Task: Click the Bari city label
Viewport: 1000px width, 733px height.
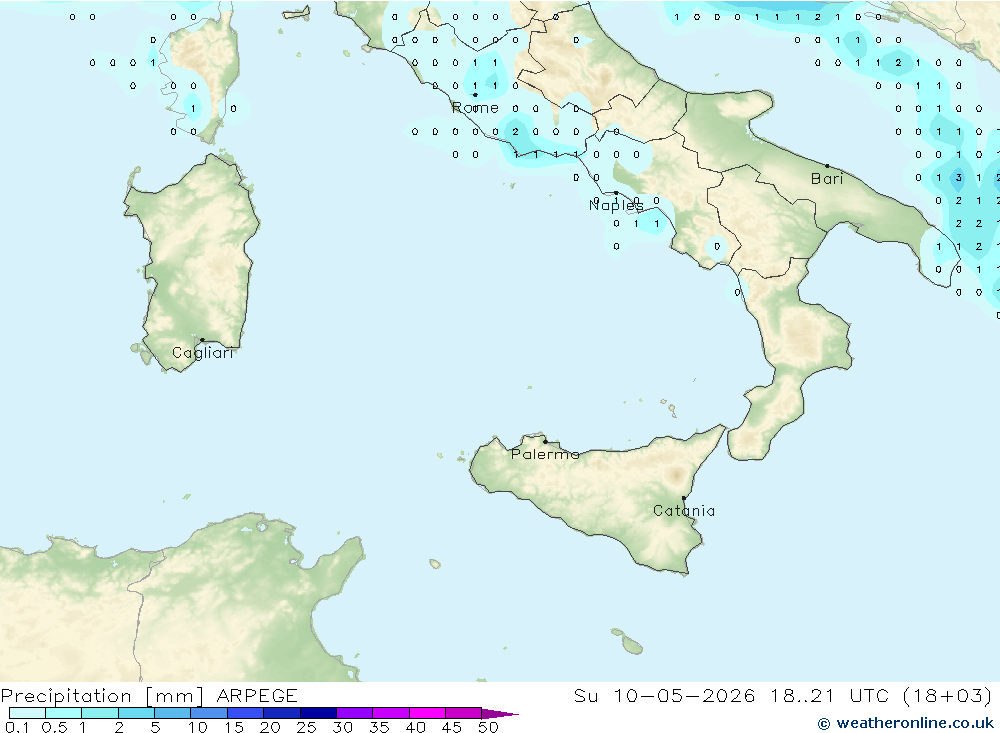Action: (x=827, y=179)
